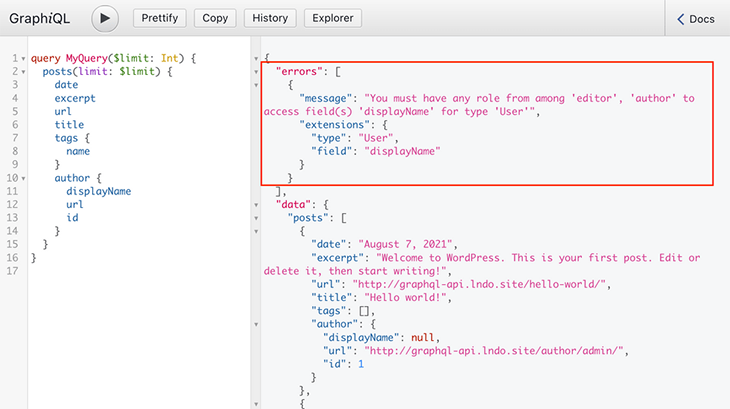
Task: Click the "field": "displayName" value
Action: pyautogui.click(x=402, y=151)
